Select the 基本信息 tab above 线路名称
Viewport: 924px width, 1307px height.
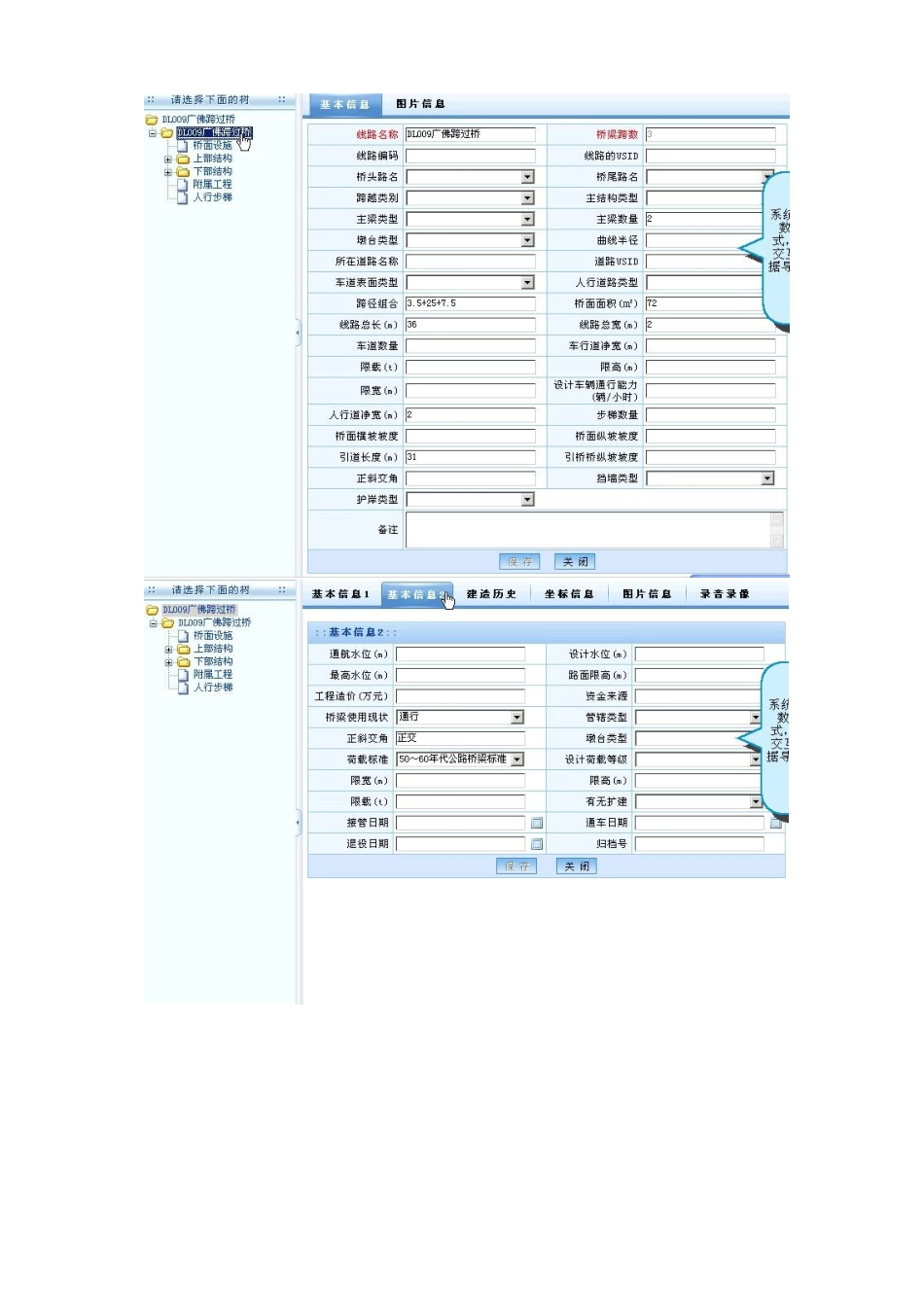tap(345, 105)
